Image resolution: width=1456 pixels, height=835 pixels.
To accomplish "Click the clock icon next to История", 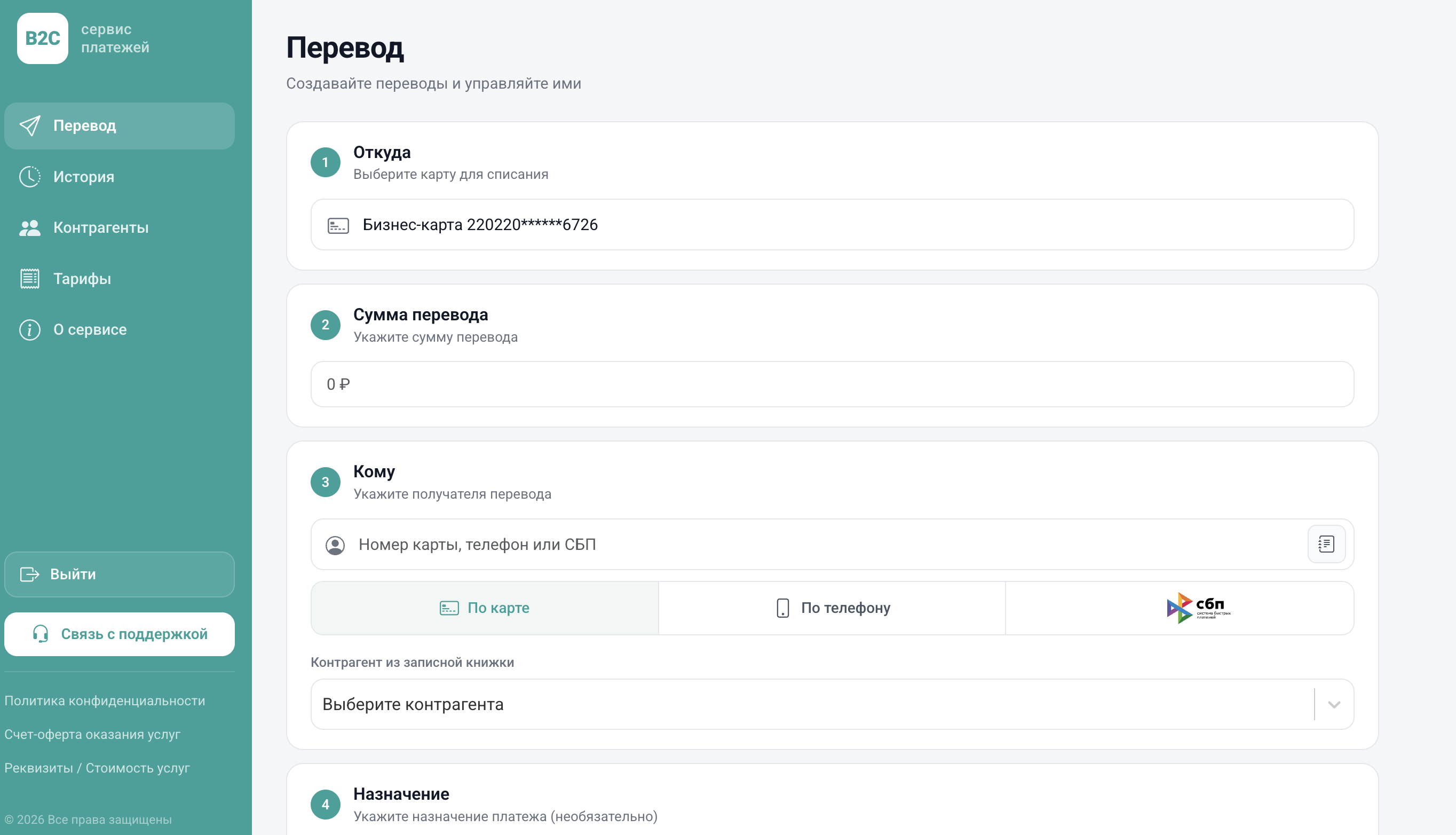I will click(x=30, y=177).
